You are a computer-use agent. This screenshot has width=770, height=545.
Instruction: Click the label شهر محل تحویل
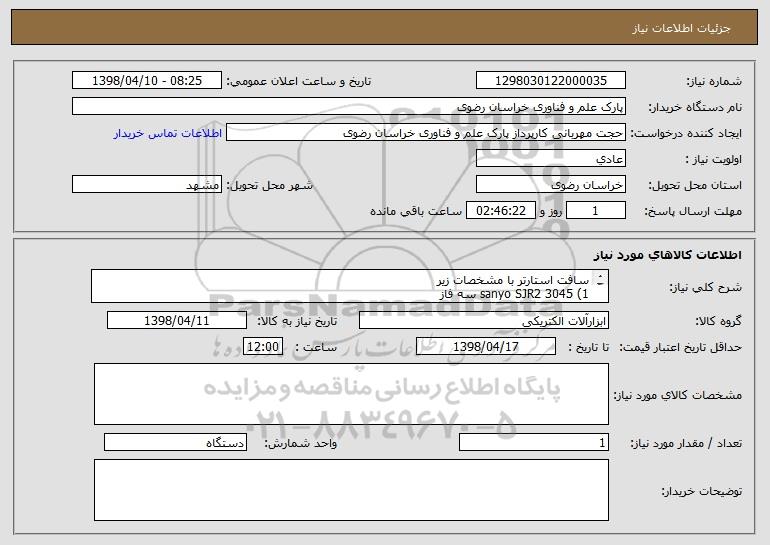(269, 185)
